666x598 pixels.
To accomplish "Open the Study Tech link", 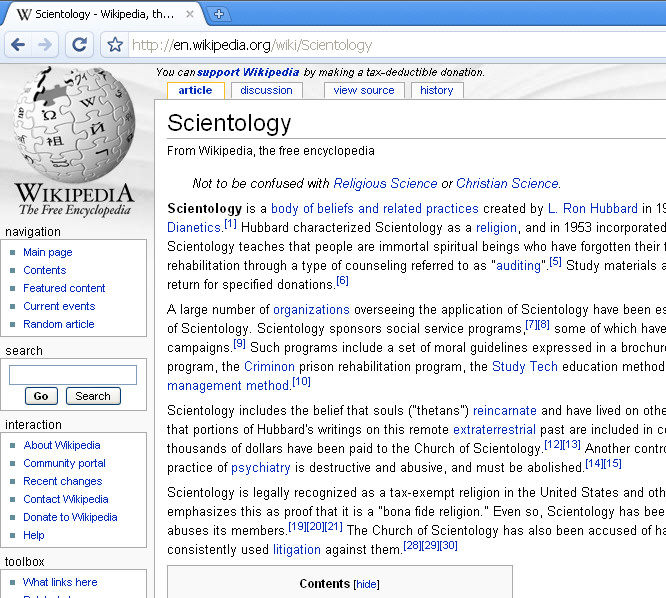I will (525, 367).
